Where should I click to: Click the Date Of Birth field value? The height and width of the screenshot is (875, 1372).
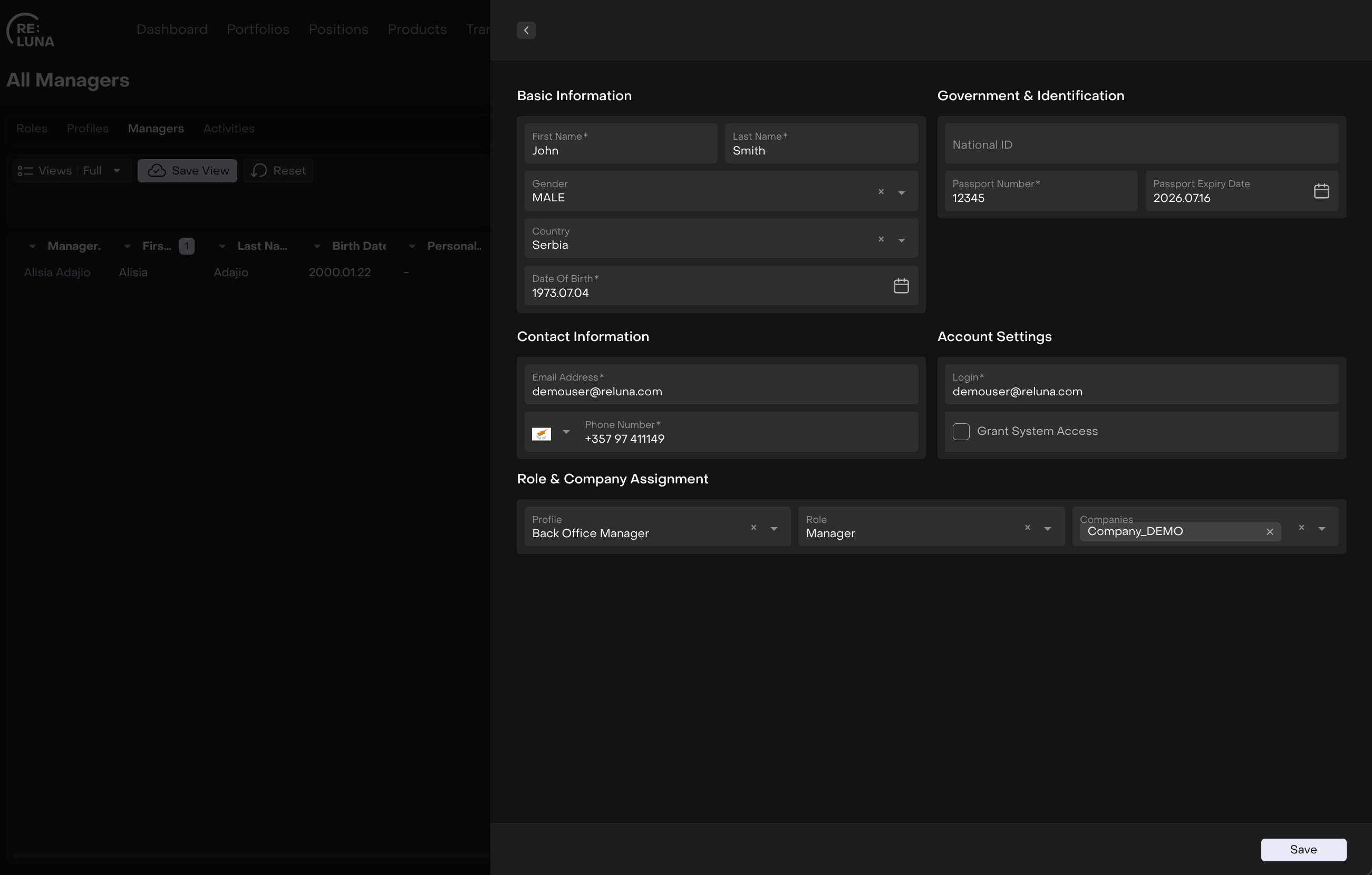point(560,294)
